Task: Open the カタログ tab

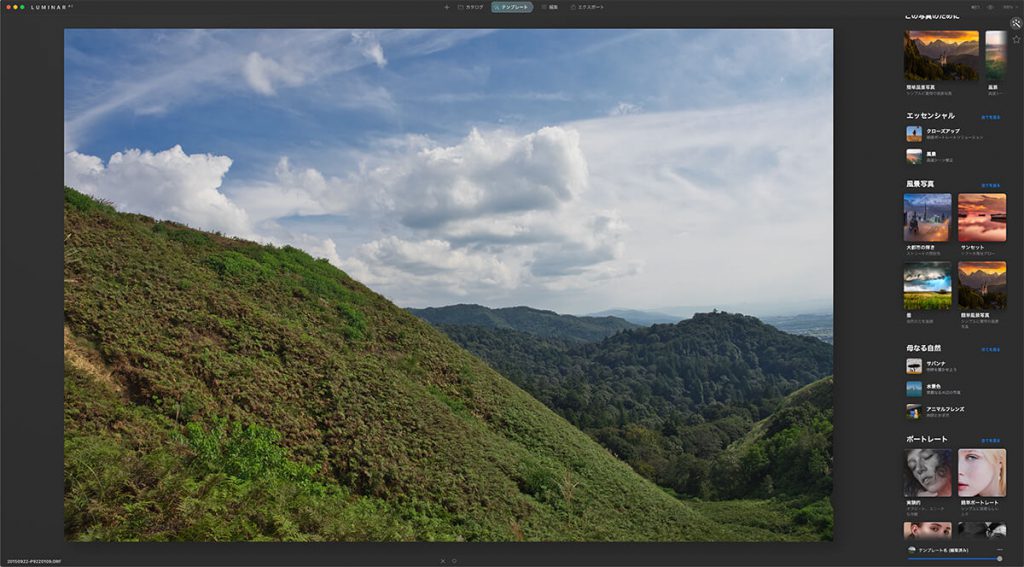Action: tap(470, 7)
